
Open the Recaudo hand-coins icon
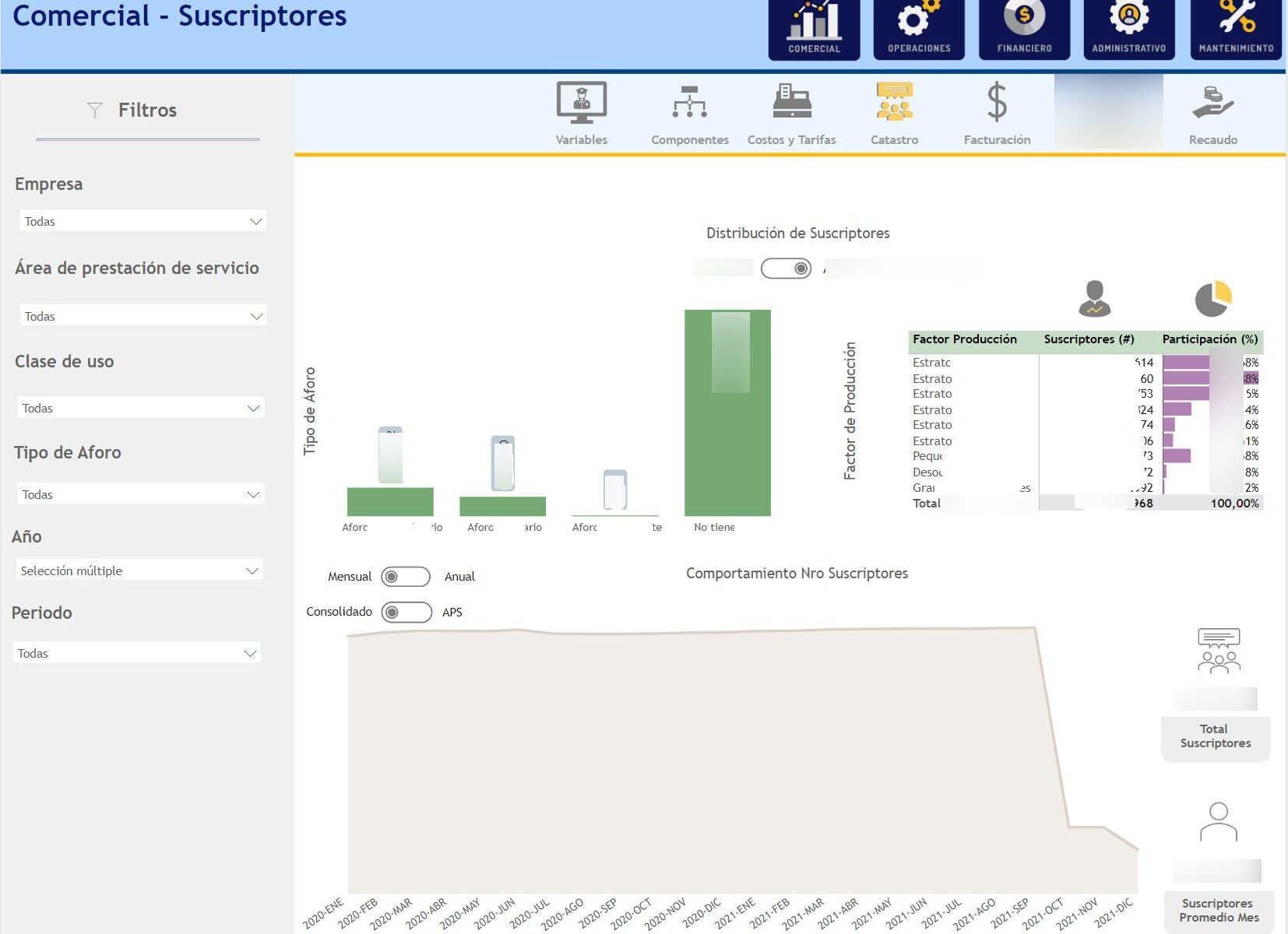[1212, 104]
